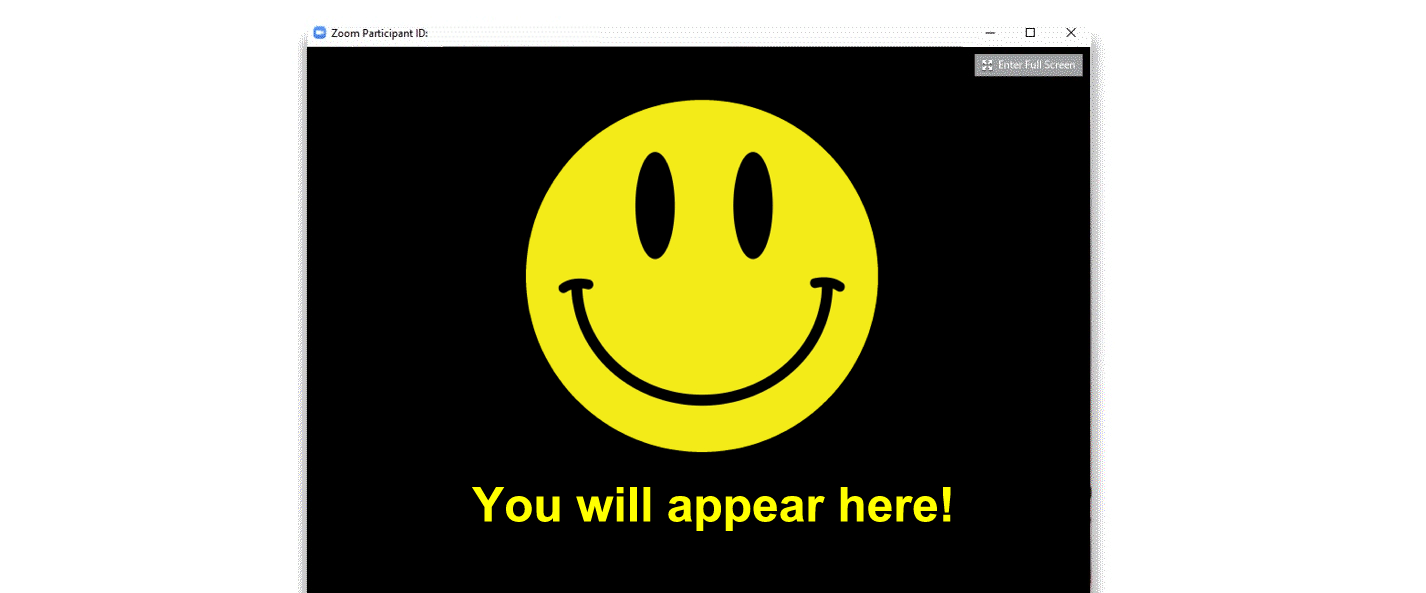Click the smiley face's left eye

tap(655, 205)
